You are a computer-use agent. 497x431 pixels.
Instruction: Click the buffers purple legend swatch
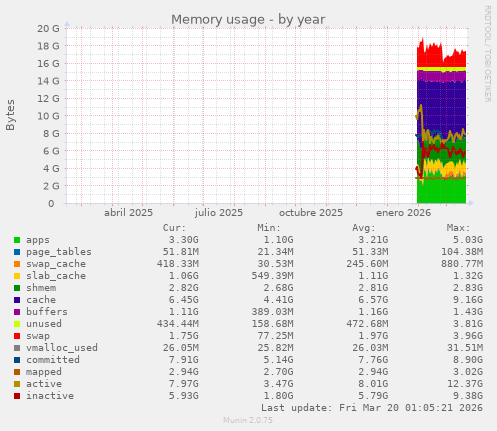[17, 312]
